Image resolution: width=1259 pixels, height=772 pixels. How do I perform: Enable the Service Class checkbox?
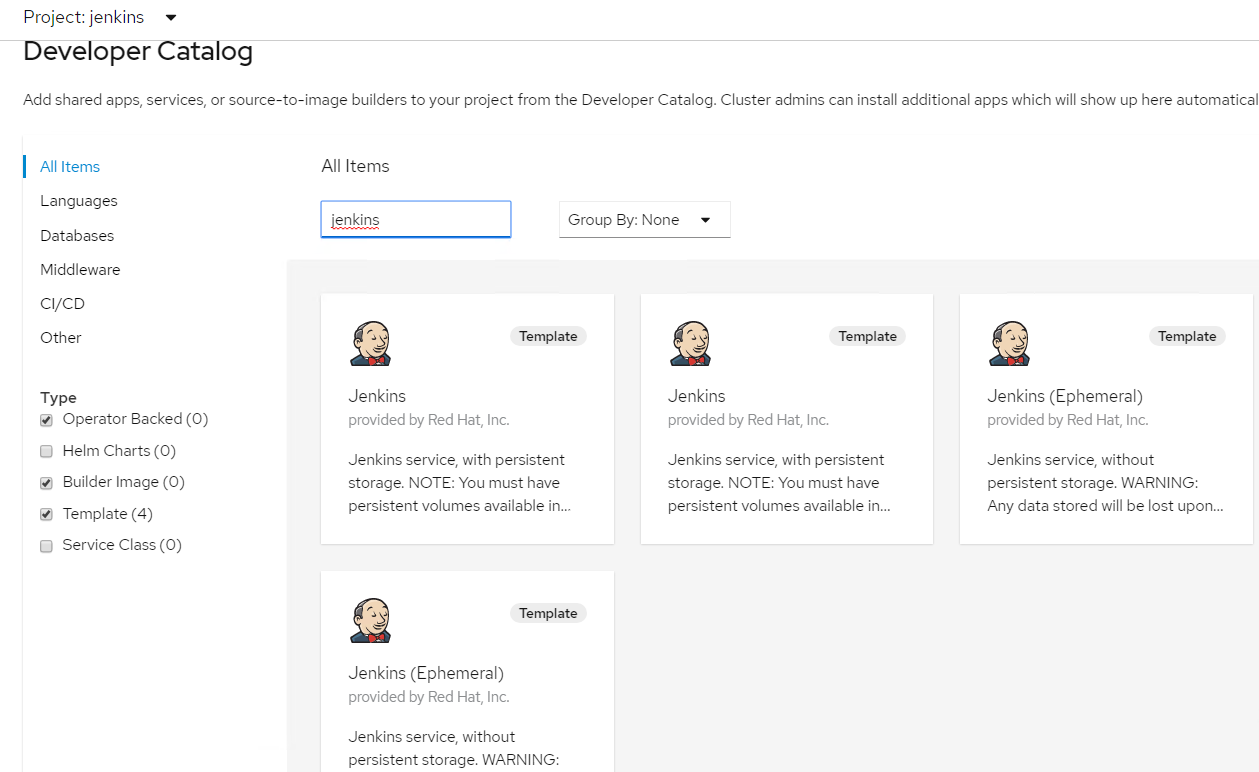tap(46, 546)
